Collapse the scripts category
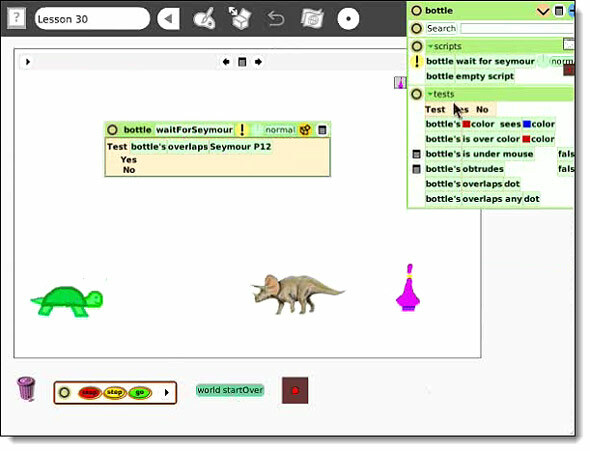The image size is (590, 451). click(x=430, y=46)
